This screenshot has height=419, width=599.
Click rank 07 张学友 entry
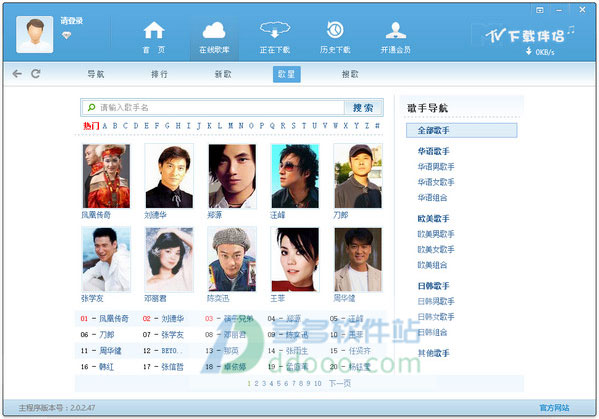pyautogui.click(x=164, y=335)
